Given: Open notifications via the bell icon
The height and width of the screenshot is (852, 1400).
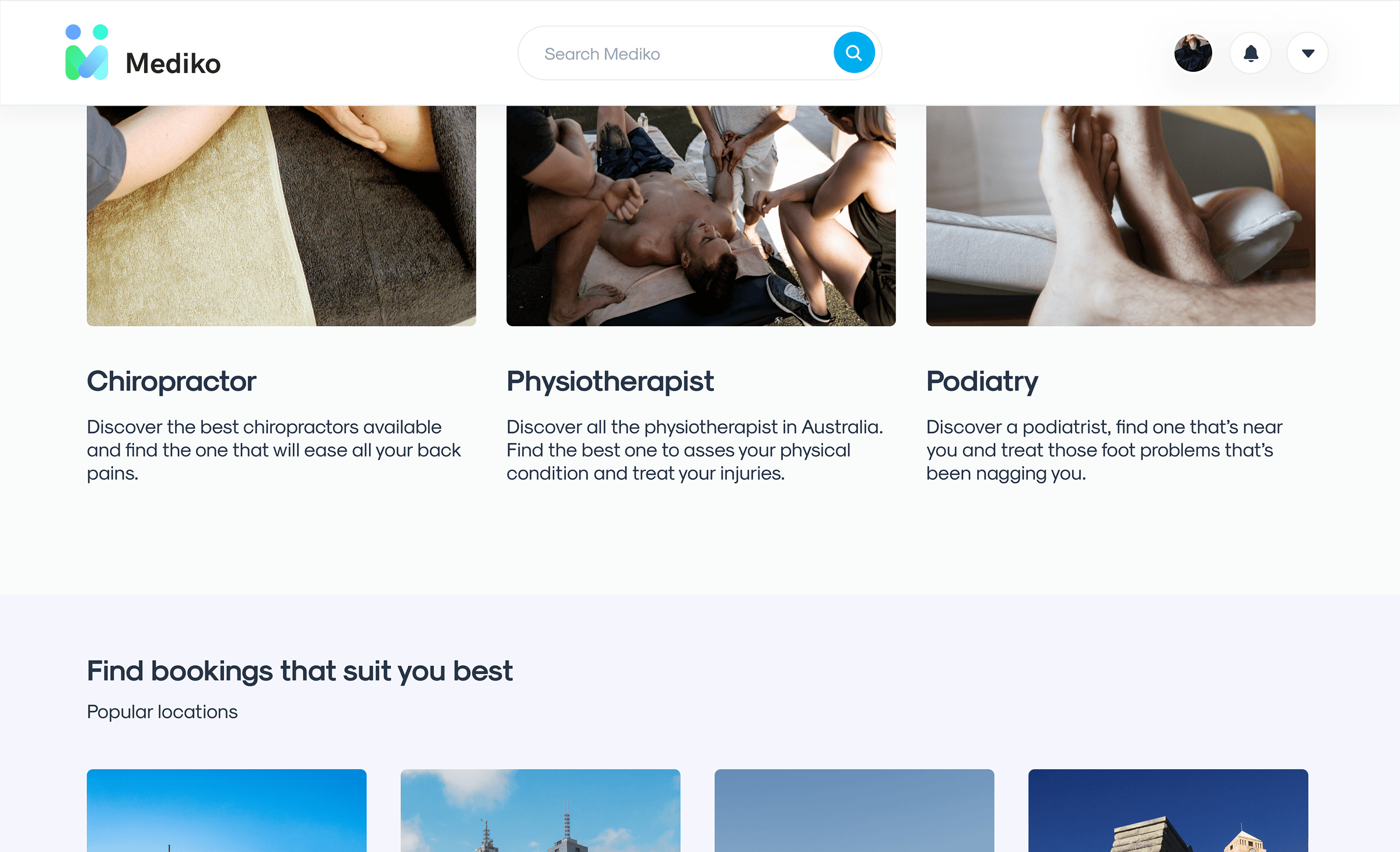Looking at the screenshot, I should [1250, 53].
